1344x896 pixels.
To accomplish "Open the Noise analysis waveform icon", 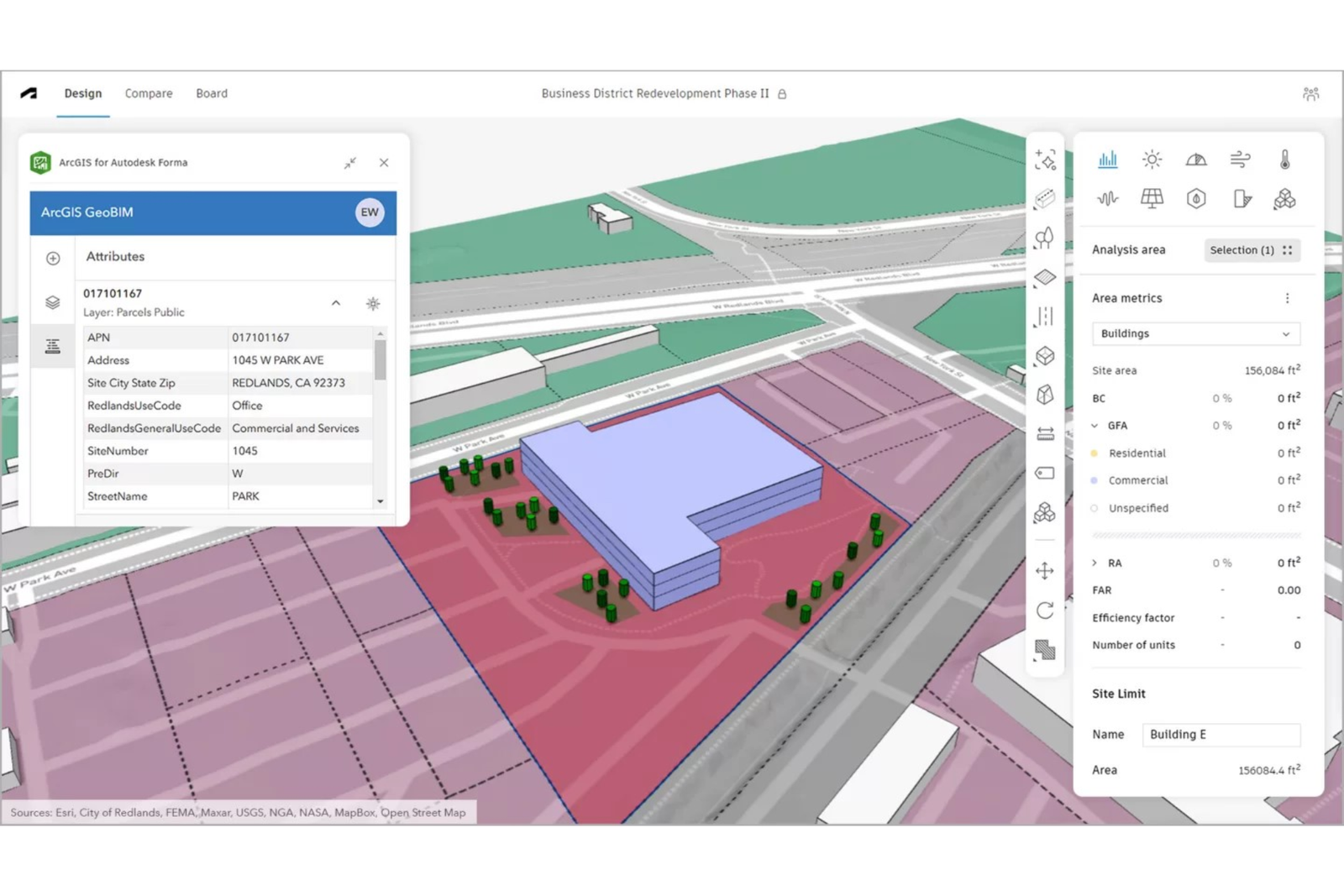I will click(1108, 198).
